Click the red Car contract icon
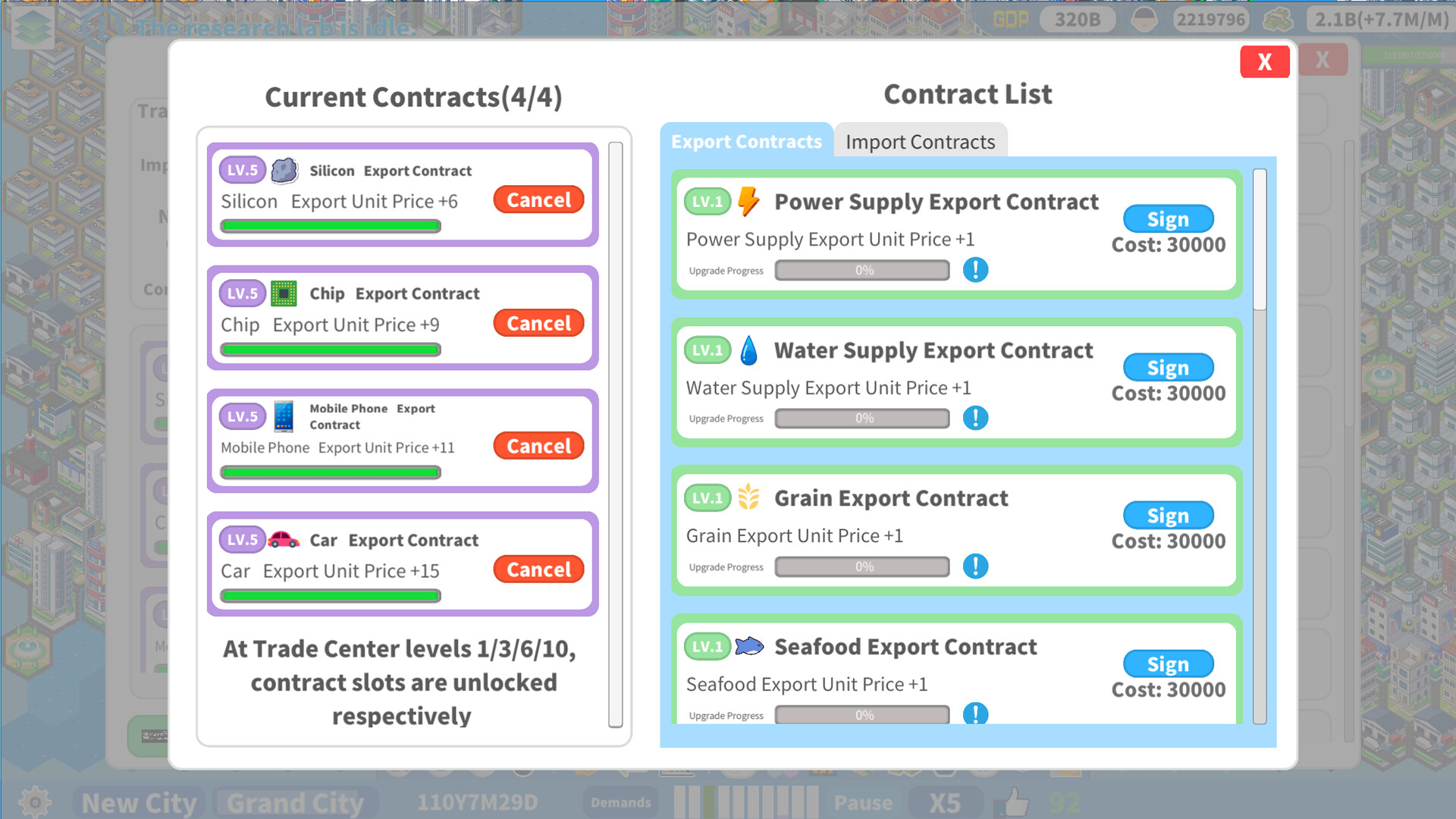This screenshot has height=819, width=1456. 284,539
